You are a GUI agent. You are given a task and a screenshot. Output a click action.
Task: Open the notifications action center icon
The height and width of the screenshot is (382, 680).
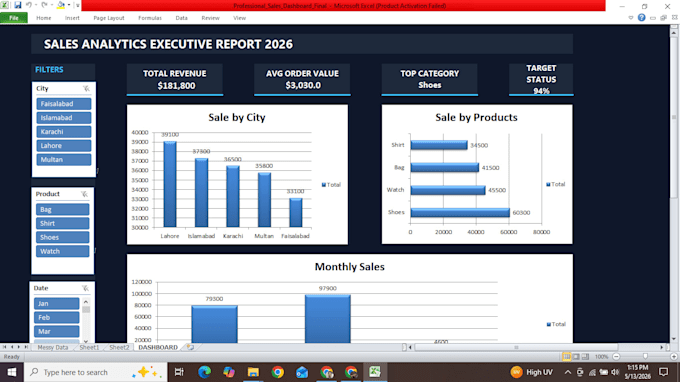point(663,372)
